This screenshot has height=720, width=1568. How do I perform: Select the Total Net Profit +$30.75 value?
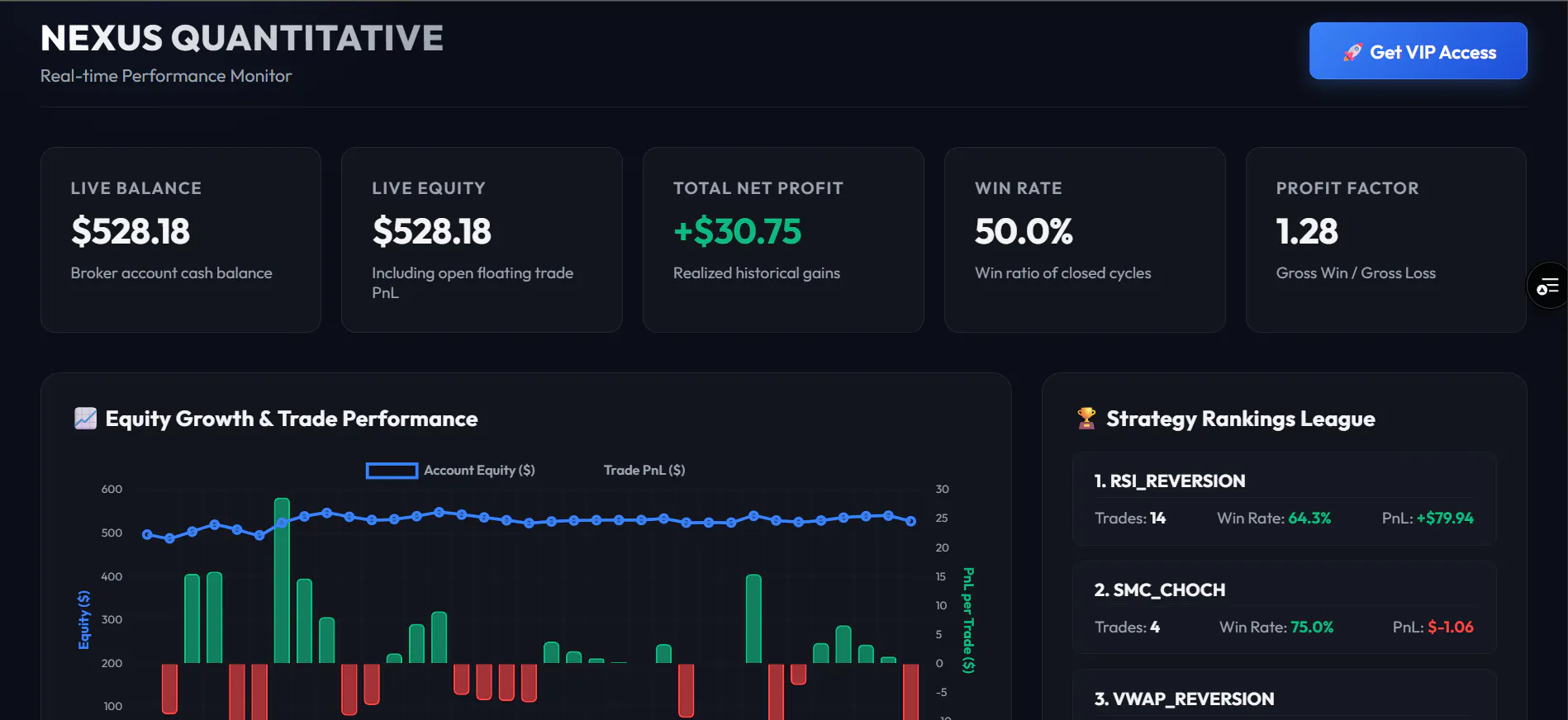(738, 231)
